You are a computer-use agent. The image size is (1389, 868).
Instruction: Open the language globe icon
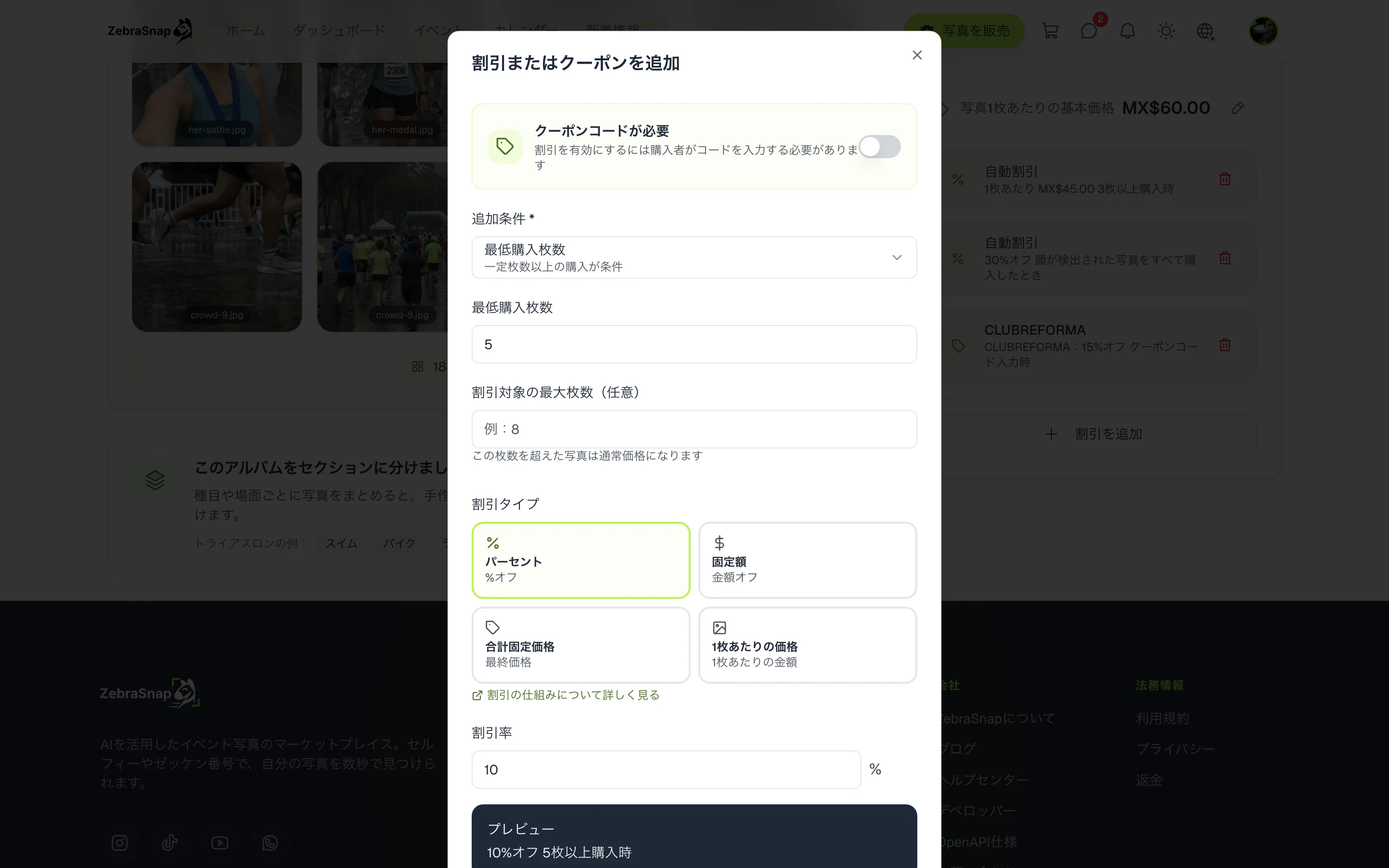1205,31
